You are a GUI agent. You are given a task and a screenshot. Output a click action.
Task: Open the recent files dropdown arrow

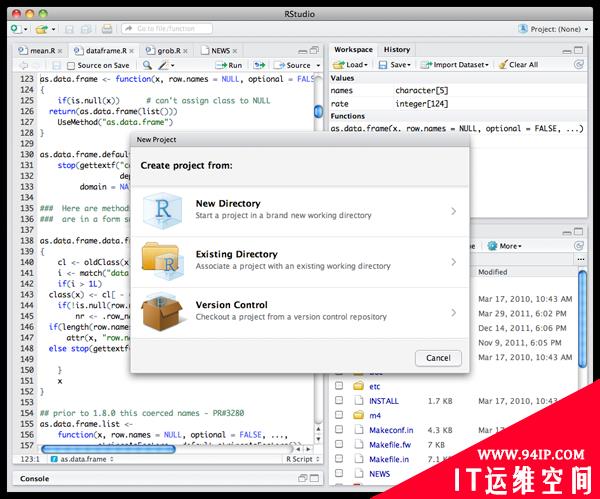pyautogui.click(x=53, y=29)
